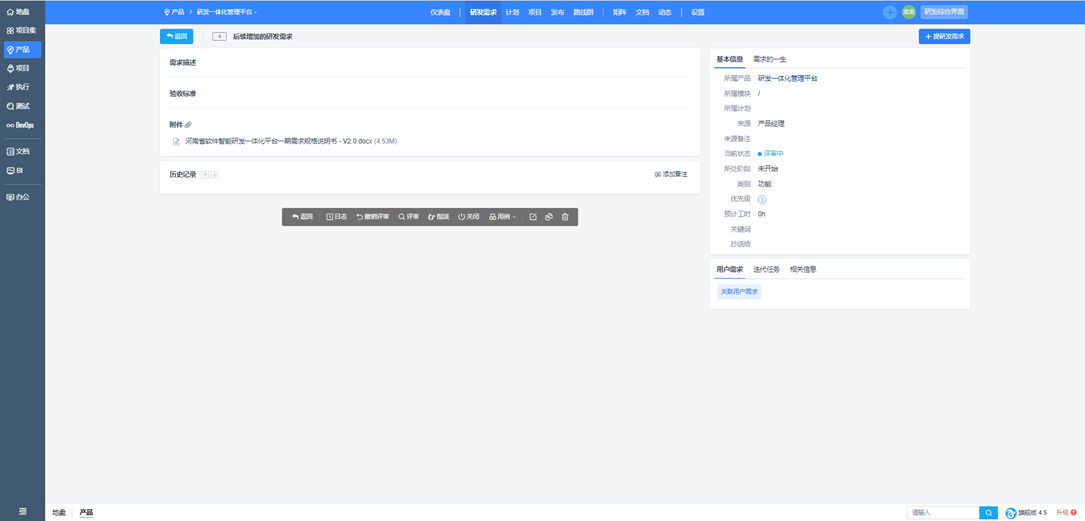Click the blue 返回 button at top left
This screenshot has width=1085, height=521.
[176, 36]
